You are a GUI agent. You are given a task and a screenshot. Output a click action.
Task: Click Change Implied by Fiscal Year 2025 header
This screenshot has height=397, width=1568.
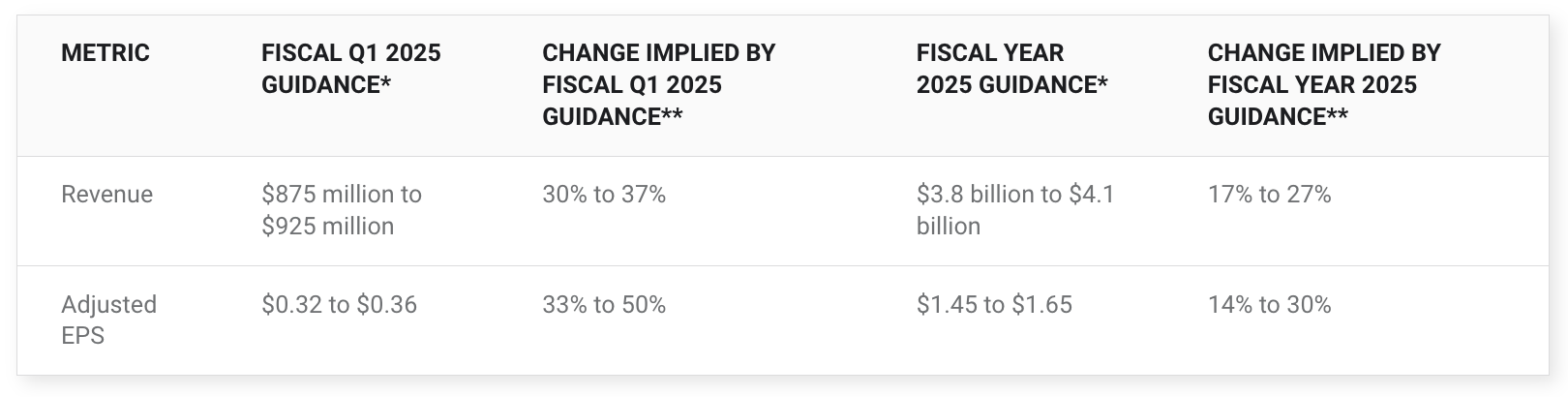1324,84
